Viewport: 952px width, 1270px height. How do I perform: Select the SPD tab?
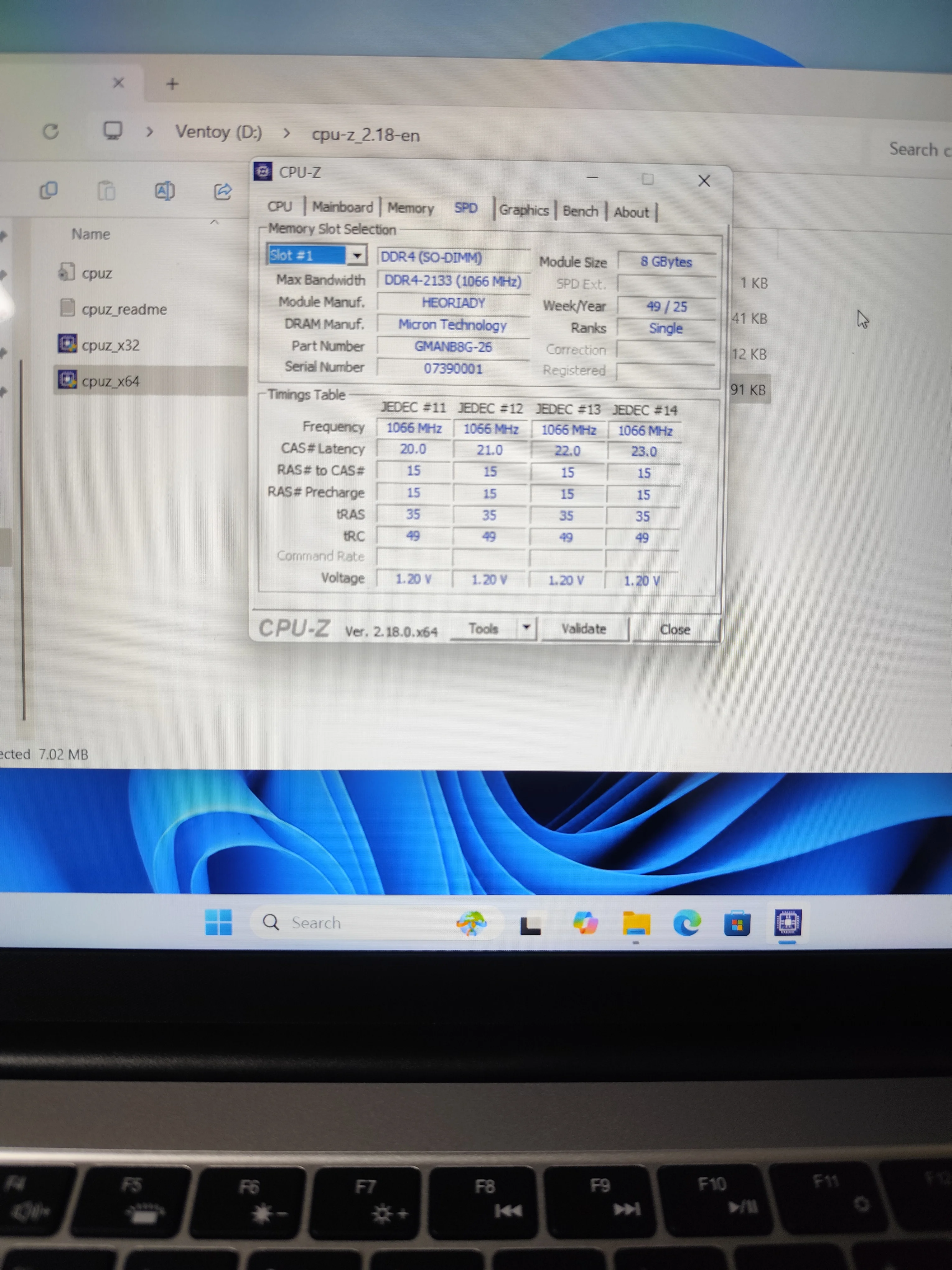pyautogui.click(x=466, y=209)
